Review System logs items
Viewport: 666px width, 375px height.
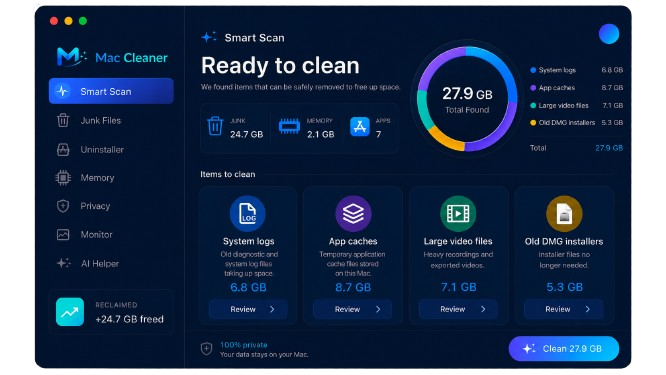(x=248, y=309)
